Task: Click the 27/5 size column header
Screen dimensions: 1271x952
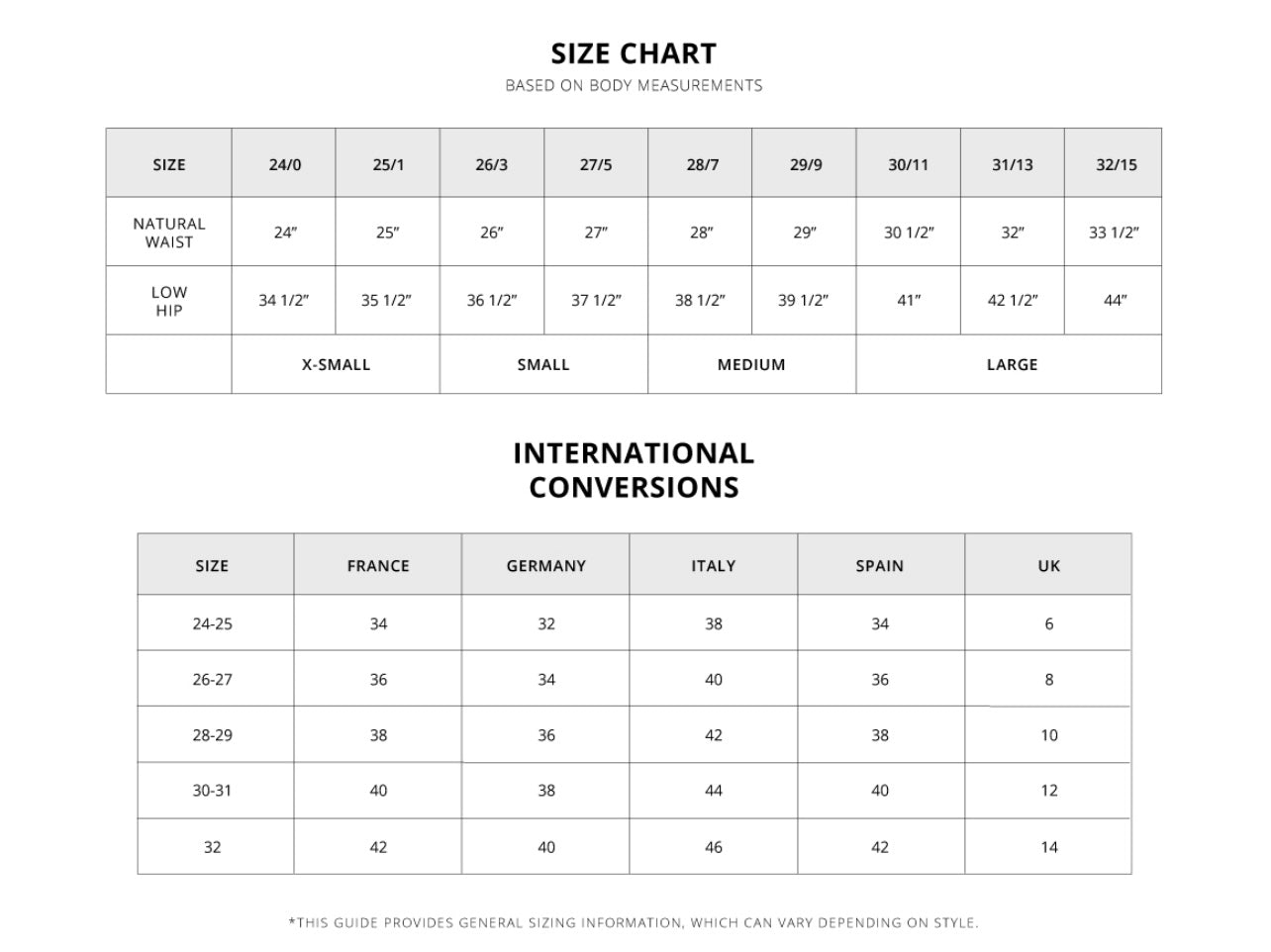Action: [x=596, y=164]
